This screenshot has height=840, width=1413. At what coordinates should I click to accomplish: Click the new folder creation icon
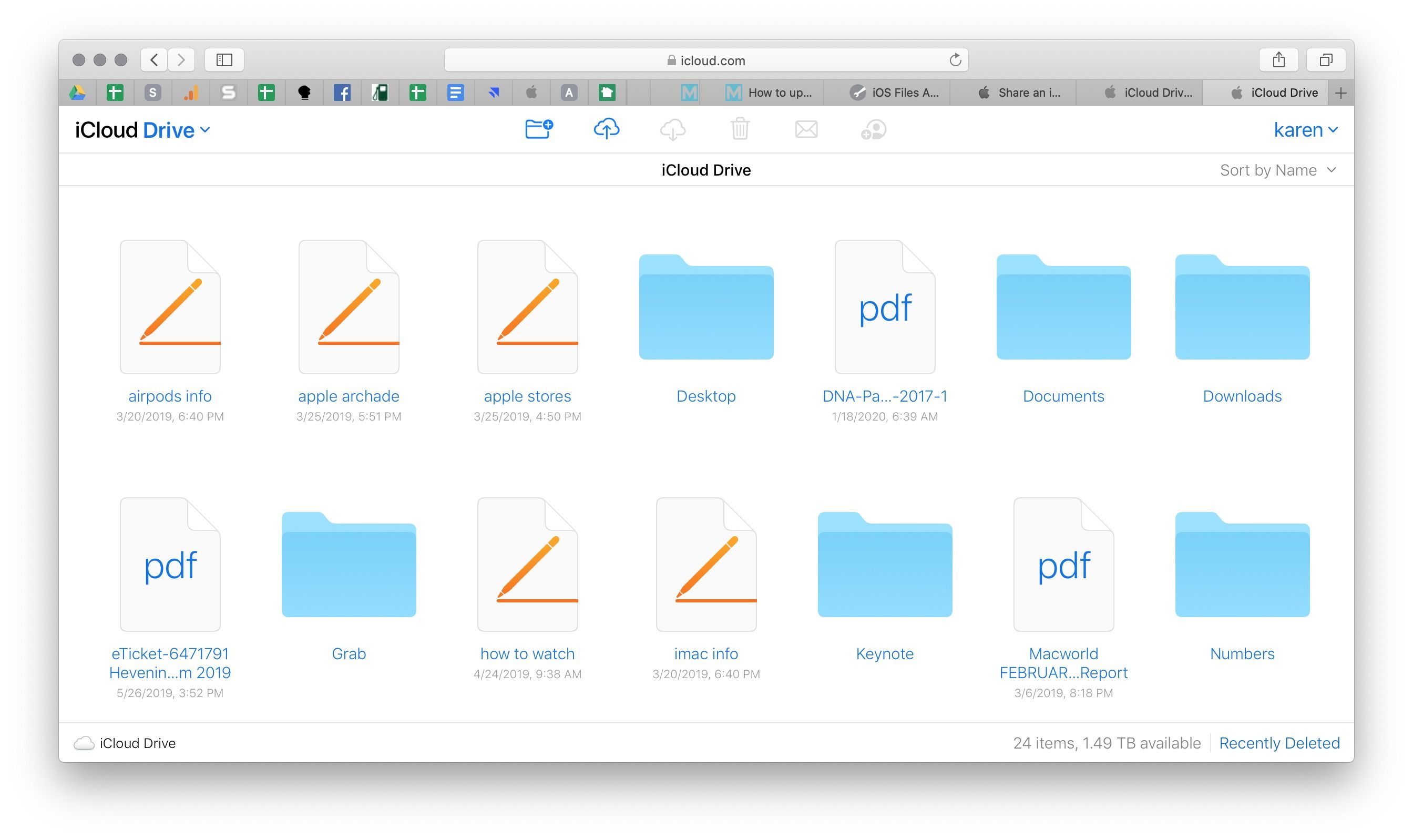(x=538, y=128)
